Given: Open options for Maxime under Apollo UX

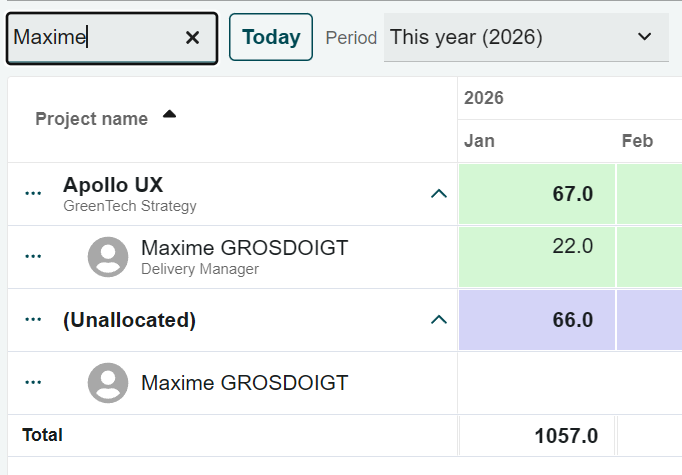Looking at the screenshot, I should [33, 257].
